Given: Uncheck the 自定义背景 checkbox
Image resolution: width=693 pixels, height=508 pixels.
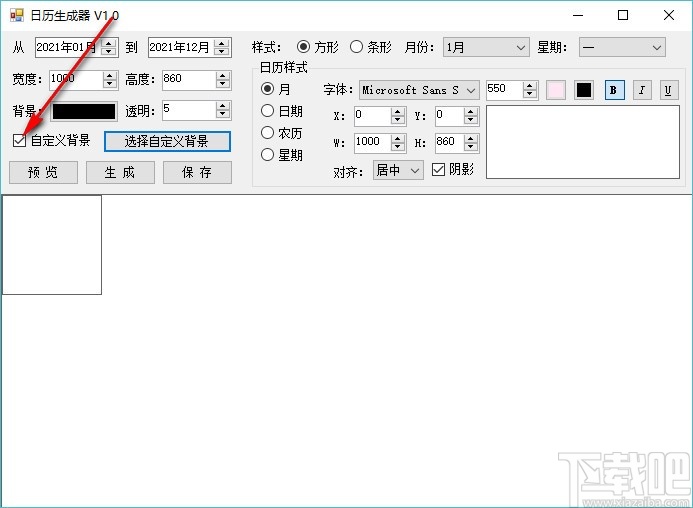Looking at the screenshot, I should coord(19,141).
